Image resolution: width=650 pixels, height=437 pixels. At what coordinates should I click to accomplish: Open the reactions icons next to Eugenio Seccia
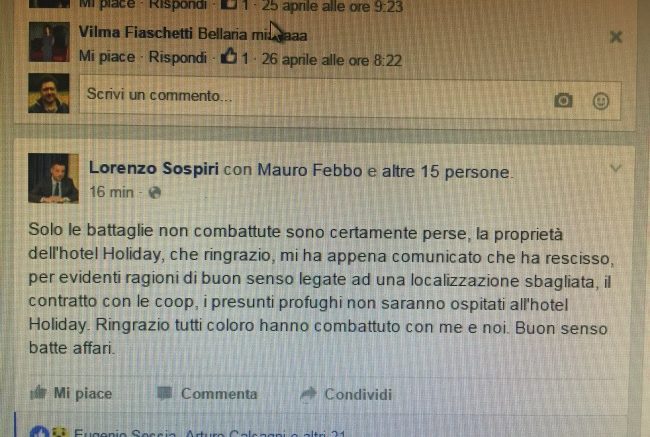point(49,432)
